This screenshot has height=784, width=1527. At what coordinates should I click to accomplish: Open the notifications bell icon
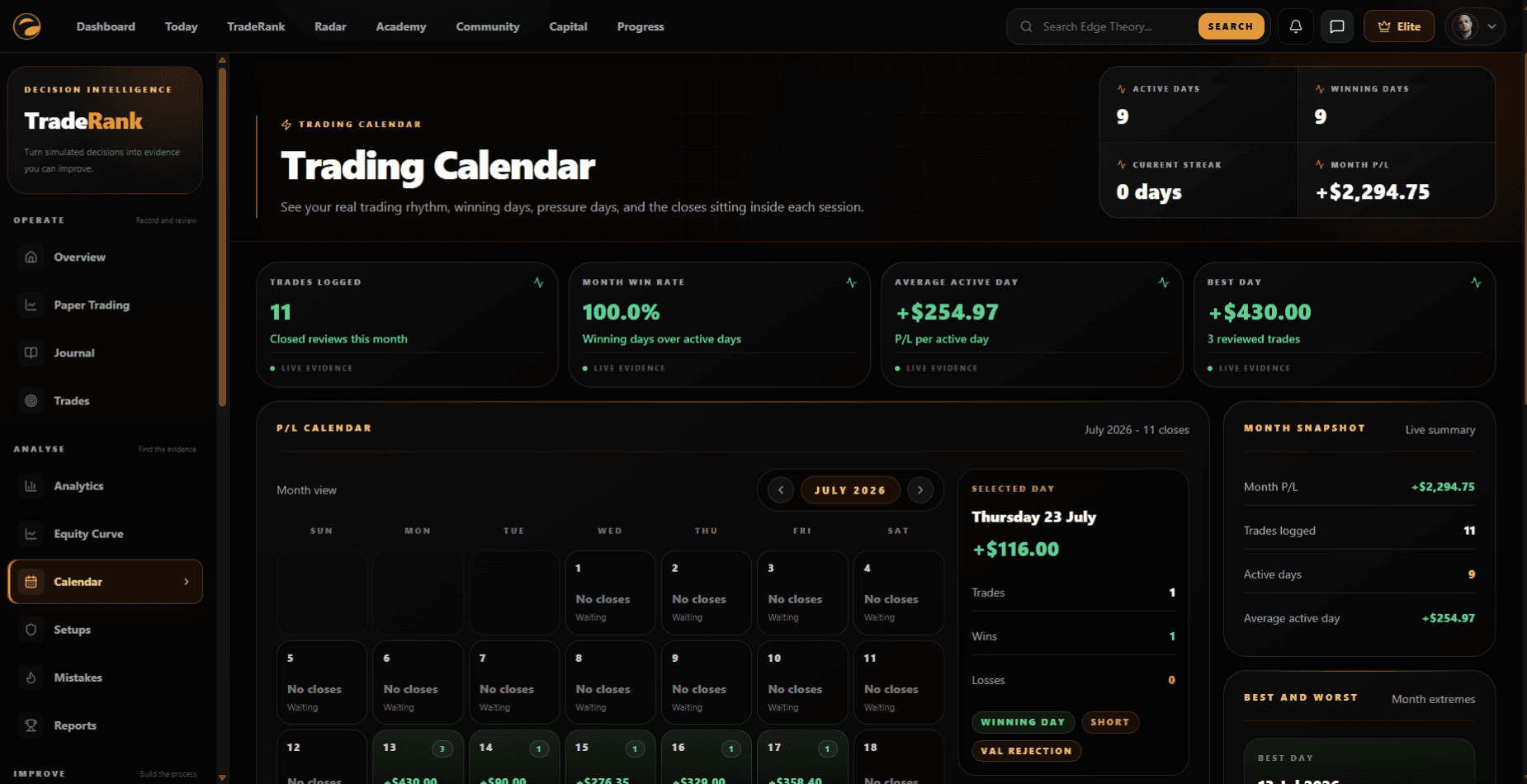1296,26
